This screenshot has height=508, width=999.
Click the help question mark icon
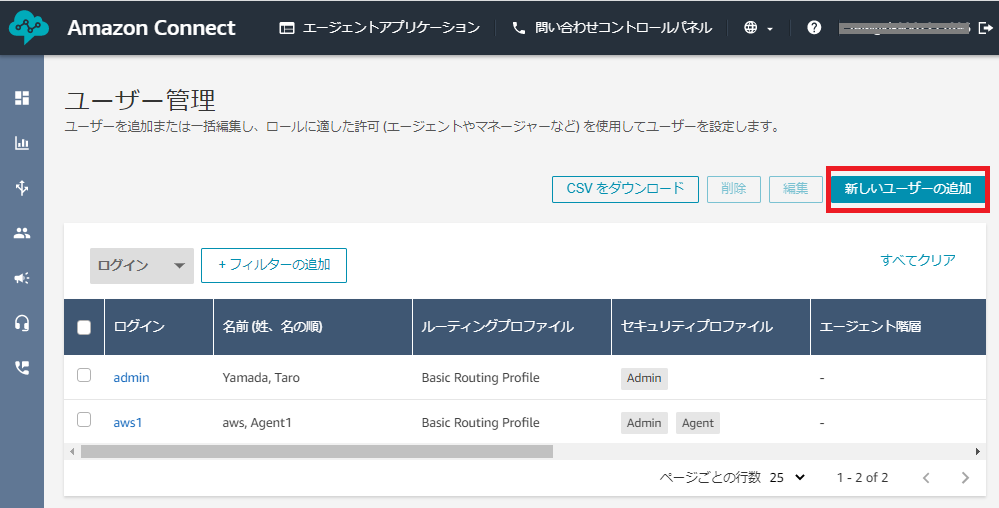(x=814, y=27)
